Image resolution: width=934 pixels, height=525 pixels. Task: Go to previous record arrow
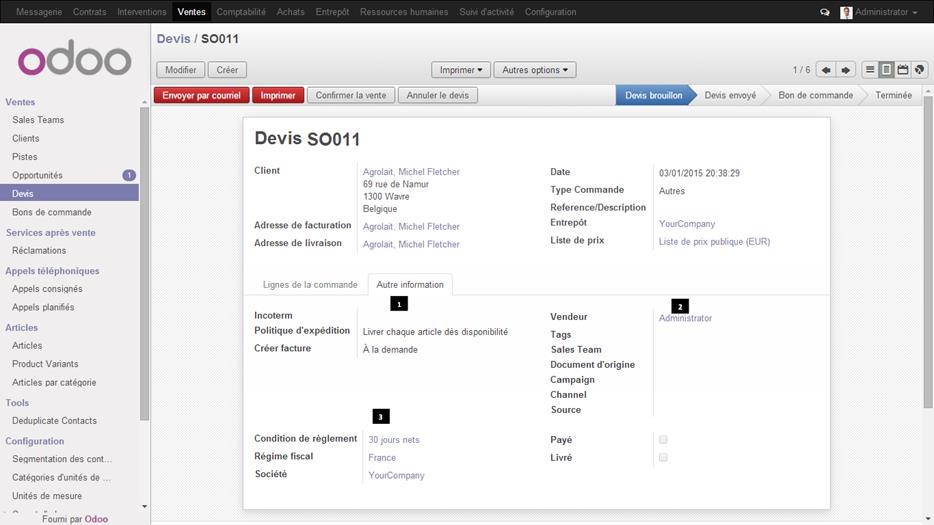tap(826, 70)
